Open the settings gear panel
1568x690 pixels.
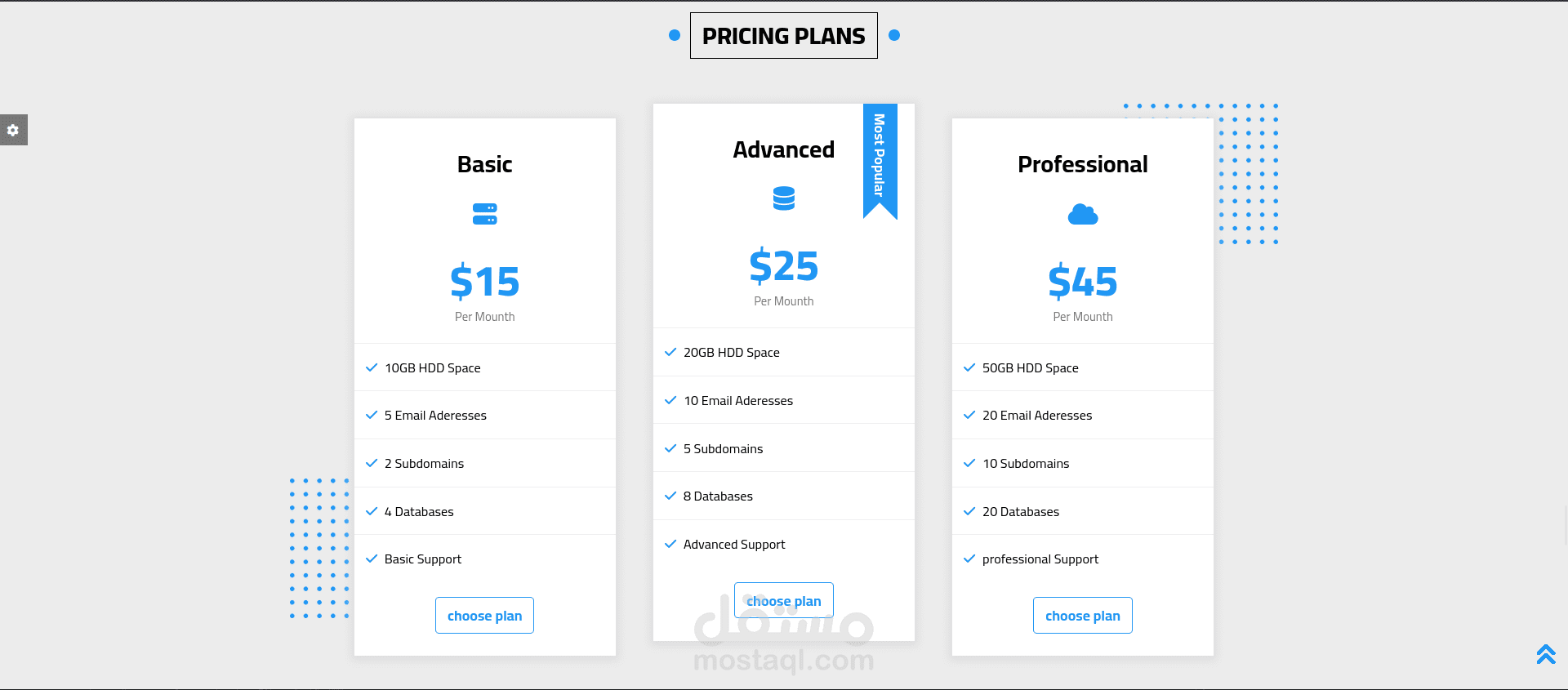click(13, 130)
